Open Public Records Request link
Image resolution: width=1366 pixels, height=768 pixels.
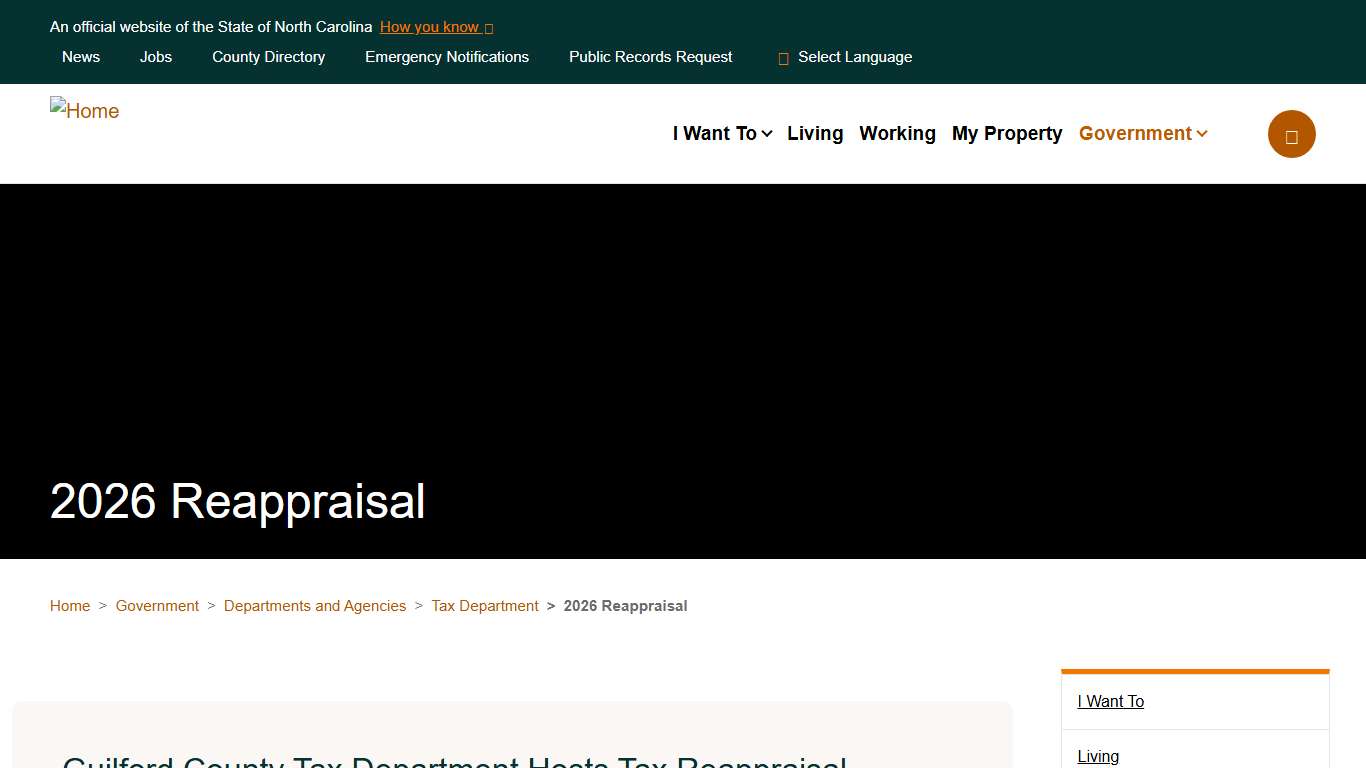[650, 57]
